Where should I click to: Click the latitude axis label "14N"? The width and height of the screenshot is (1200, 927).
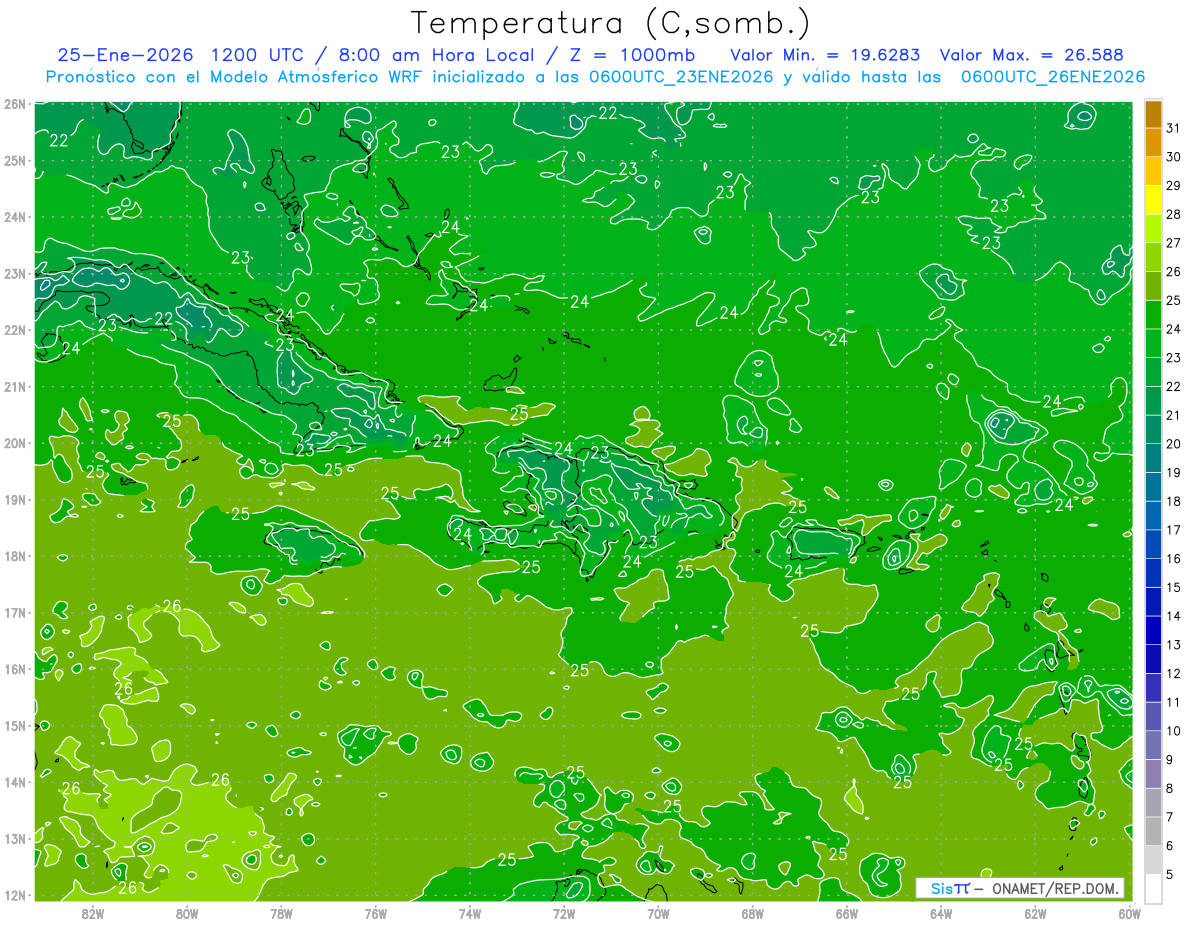coord(14,782)
